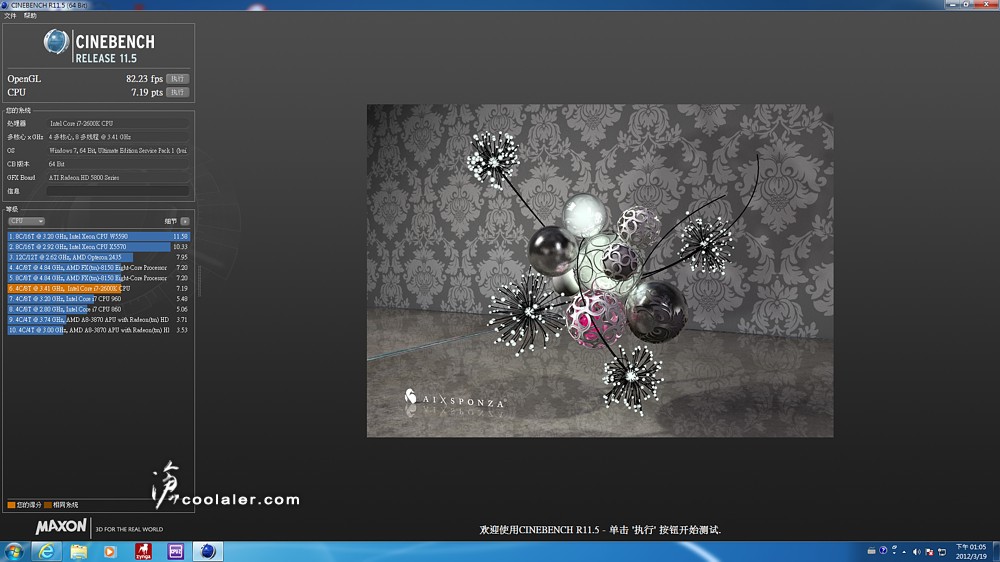The height and width of the screenshot is (562, 1000).
Task: Open the CPU-Z app on taskbar
Action: click(x=175, y=551)
